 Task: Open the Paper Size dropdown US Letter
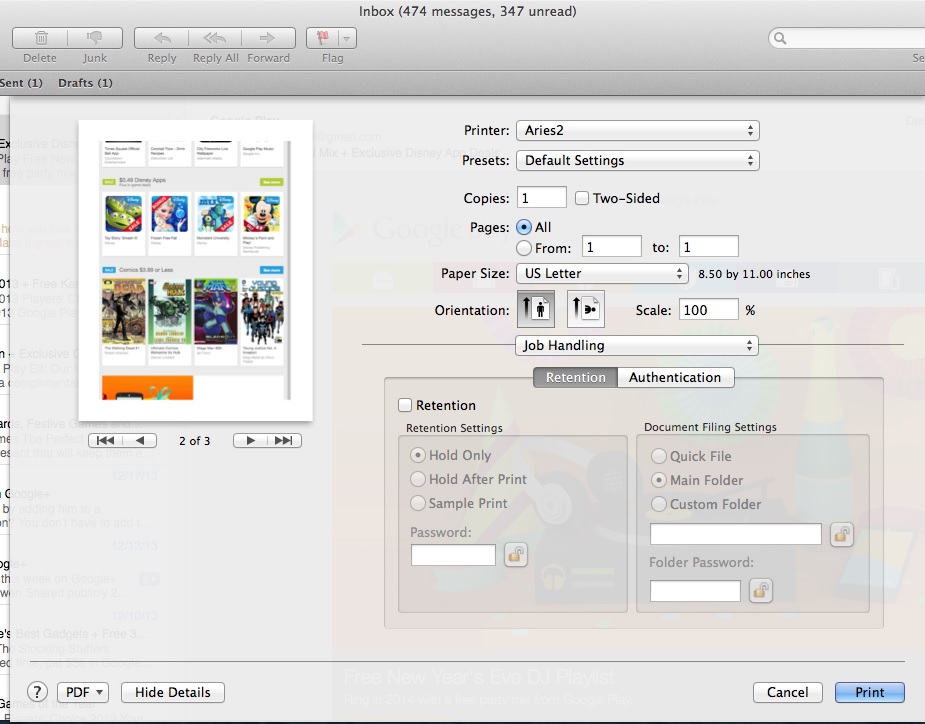pos(602,273)
